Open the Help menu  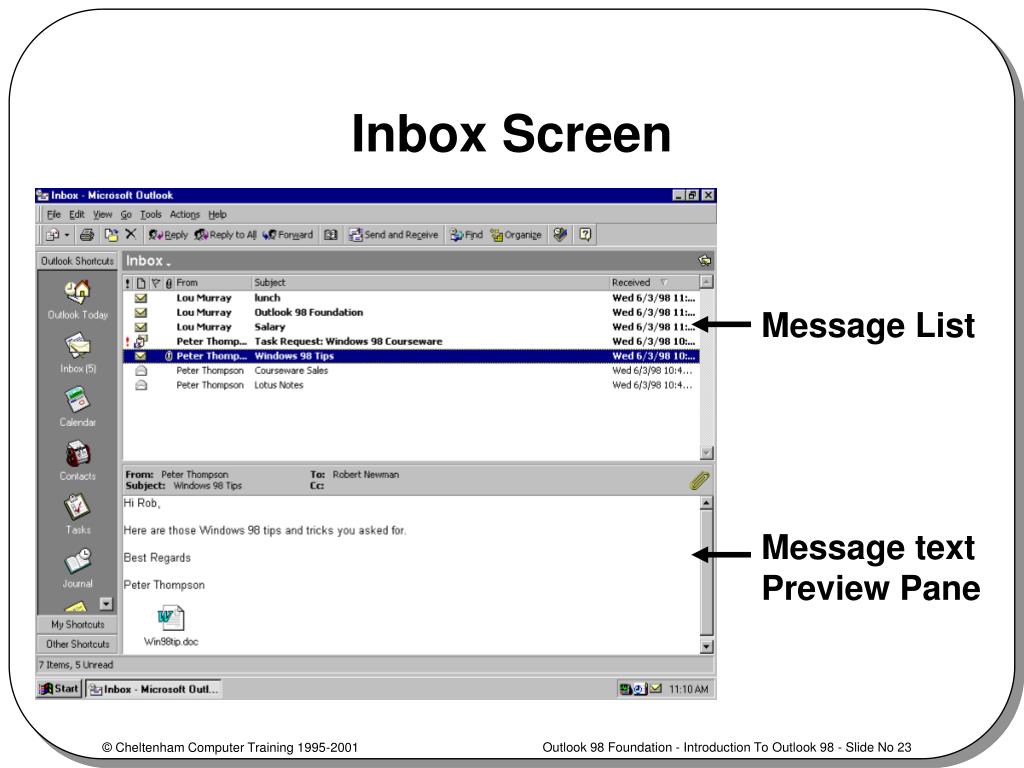tap(217, 214)
